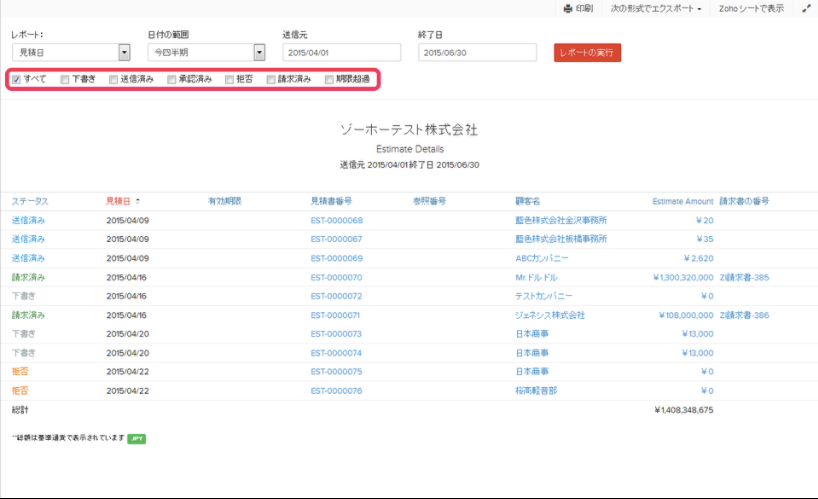
Task: Enable the 期限超過 filter checkbox
Action: 329,79
